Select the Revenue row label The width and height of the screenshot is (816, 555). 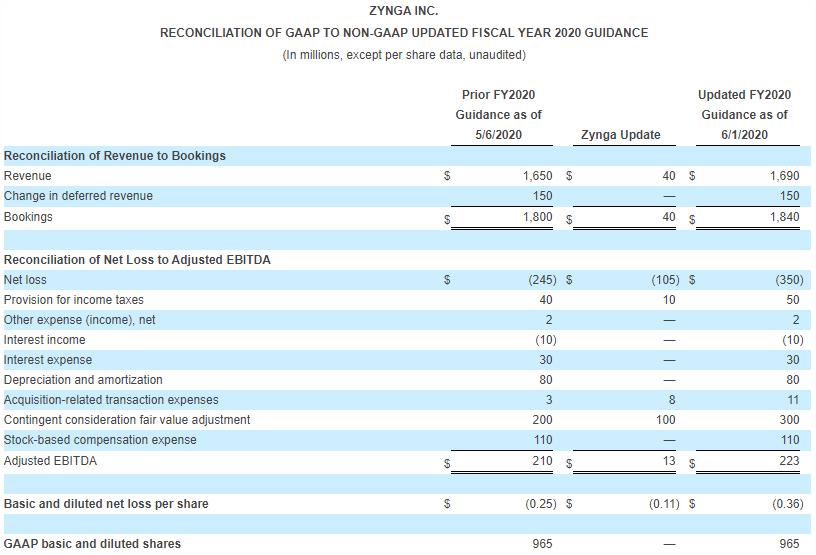click(x=28, y=176)
